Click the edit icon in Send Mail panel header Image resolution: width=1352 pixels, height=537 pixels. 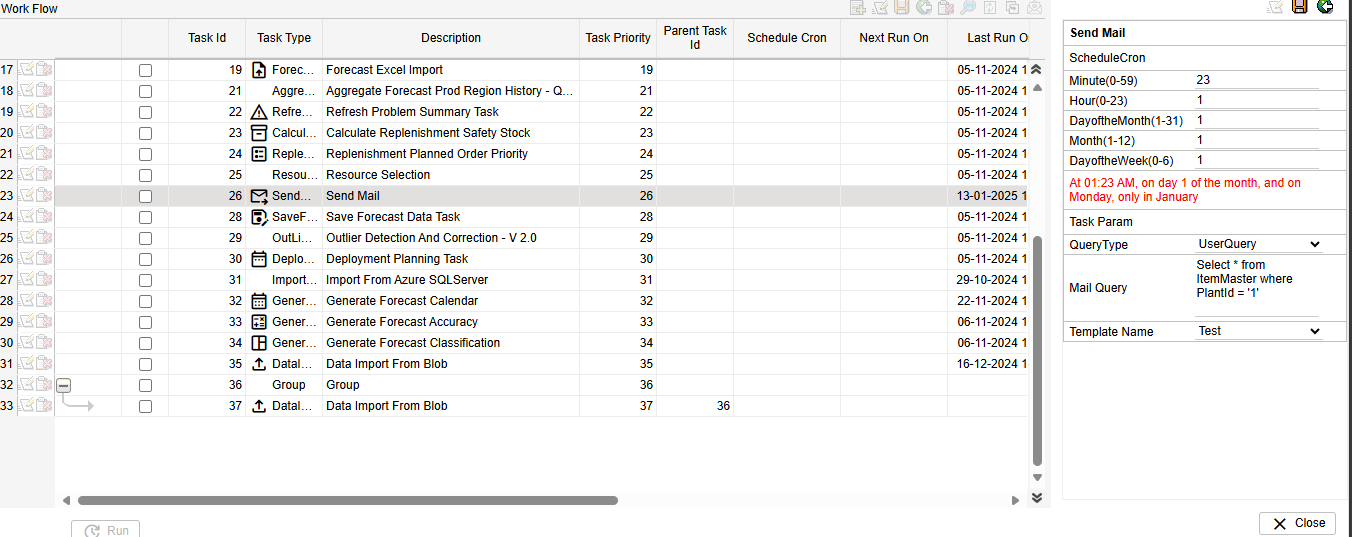pyautogui.click(x=1275, y=7)
